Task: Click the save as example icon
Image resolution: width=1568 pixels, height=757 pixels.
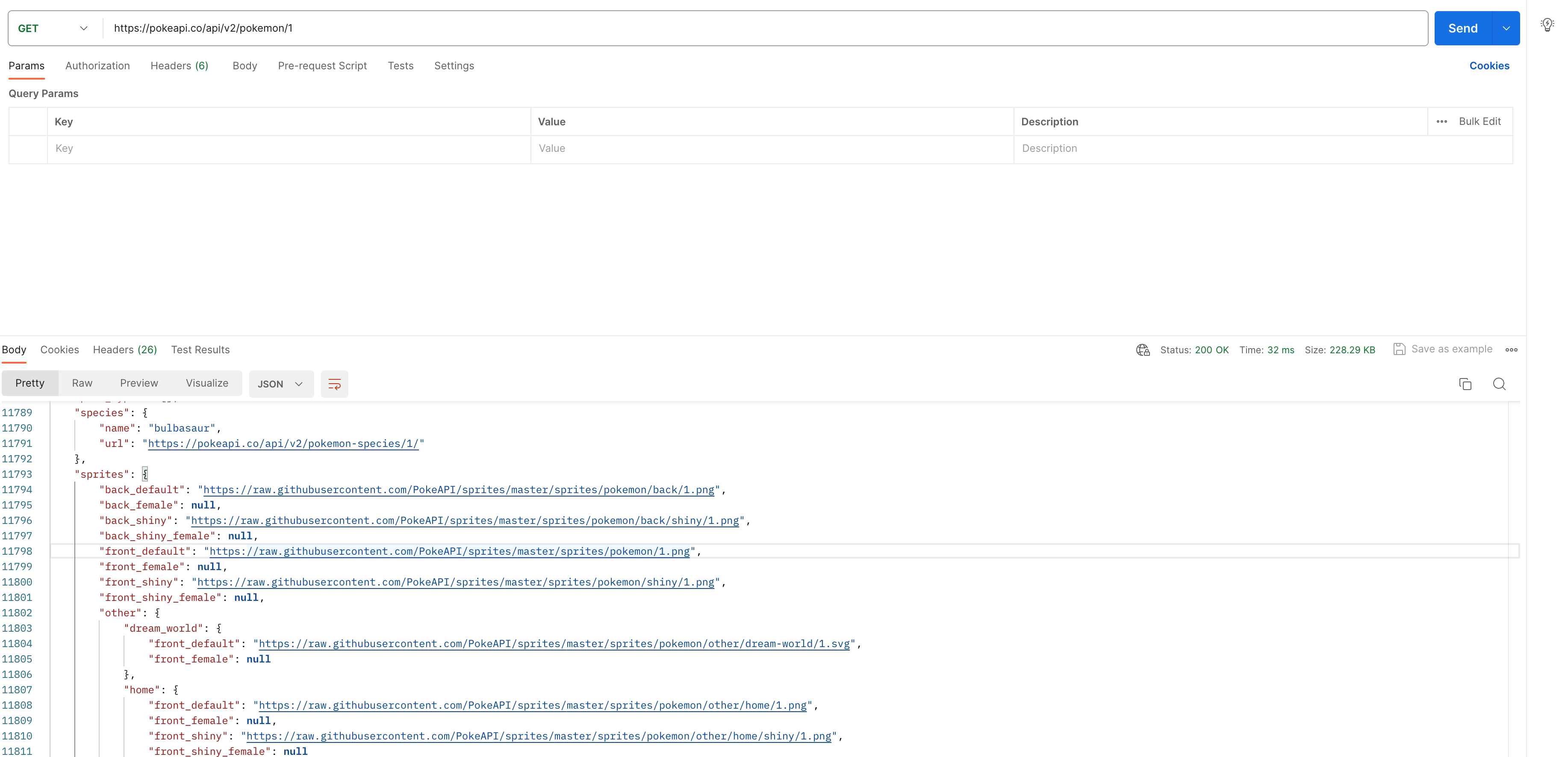Action: coord(1400,349)
